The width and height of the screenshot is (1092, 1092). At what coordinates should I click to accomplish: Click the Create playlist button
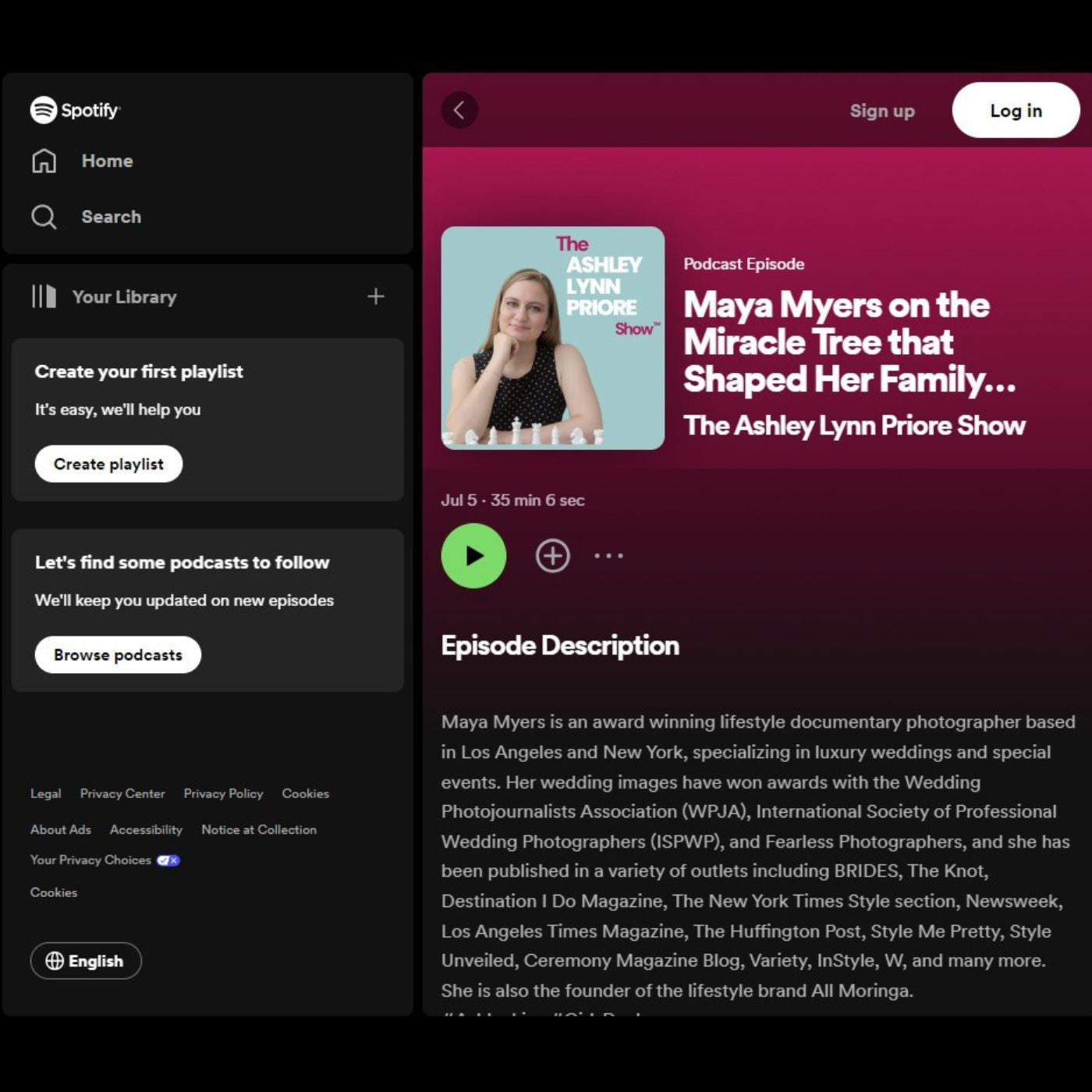coord(108,464)
